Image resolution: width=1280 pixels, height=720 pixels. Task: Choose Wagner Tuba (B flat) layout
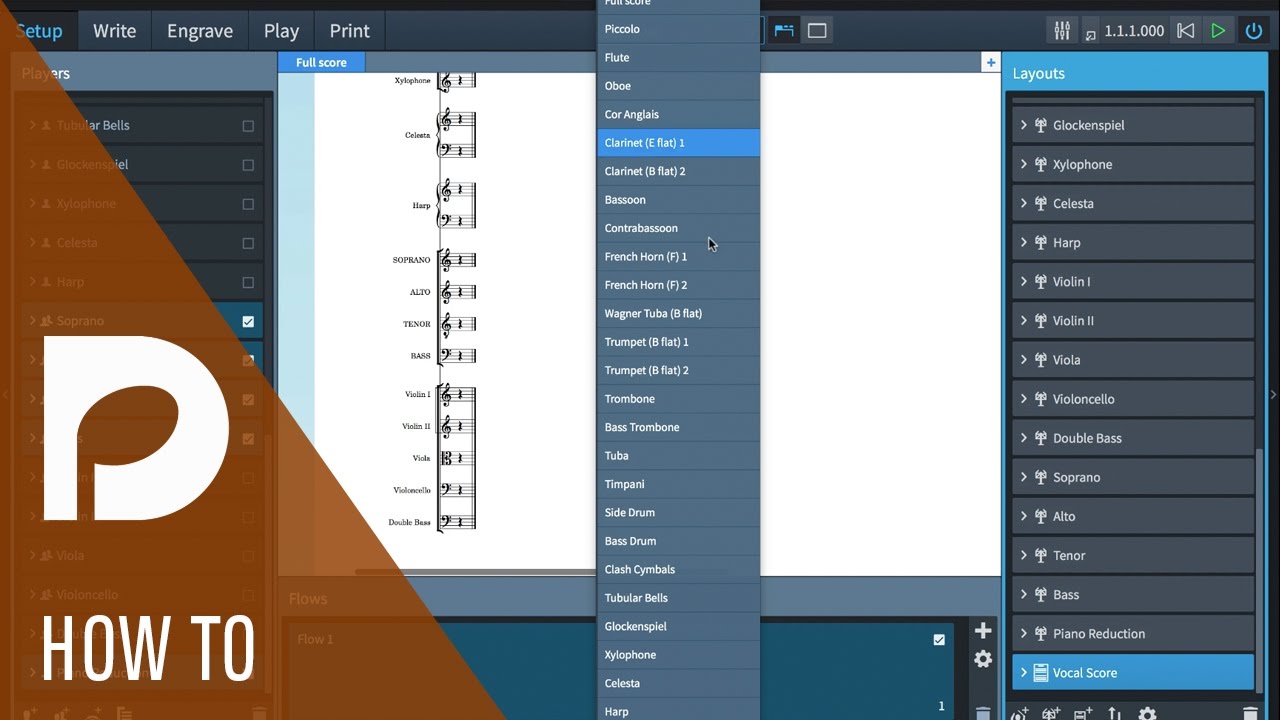(x=679, y=313)
